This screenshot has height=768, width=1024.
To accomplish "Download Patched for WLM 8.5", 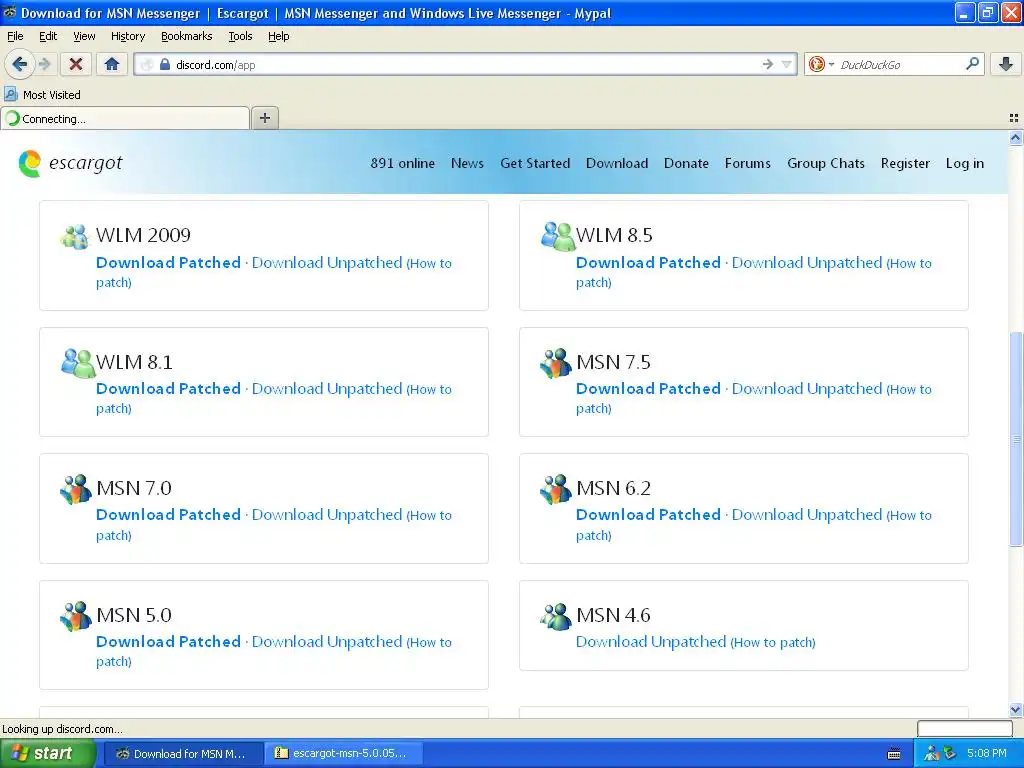I will (648, 263).
